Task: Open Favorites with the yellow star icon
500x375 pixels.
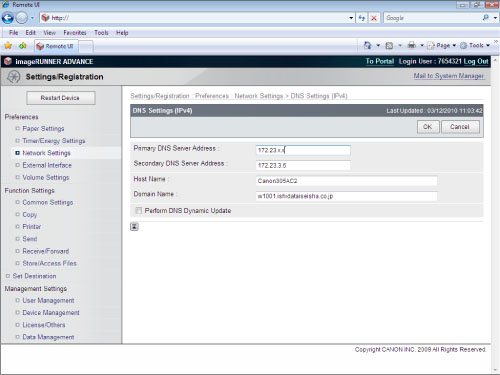Action: pos(8,46)
